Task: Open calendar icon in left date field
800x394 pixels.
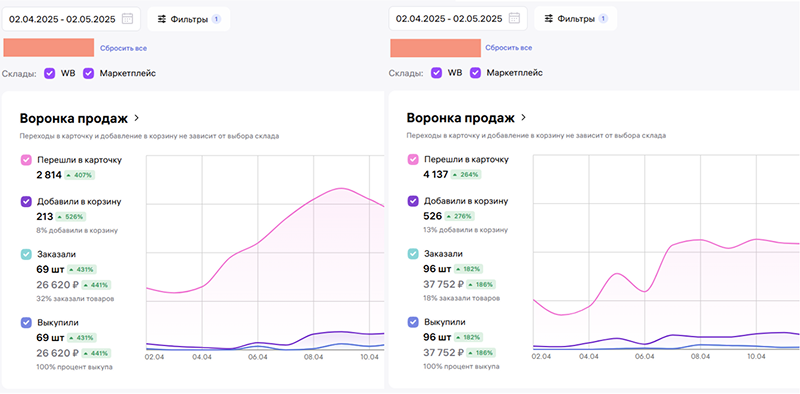Action: pos(128,19)
